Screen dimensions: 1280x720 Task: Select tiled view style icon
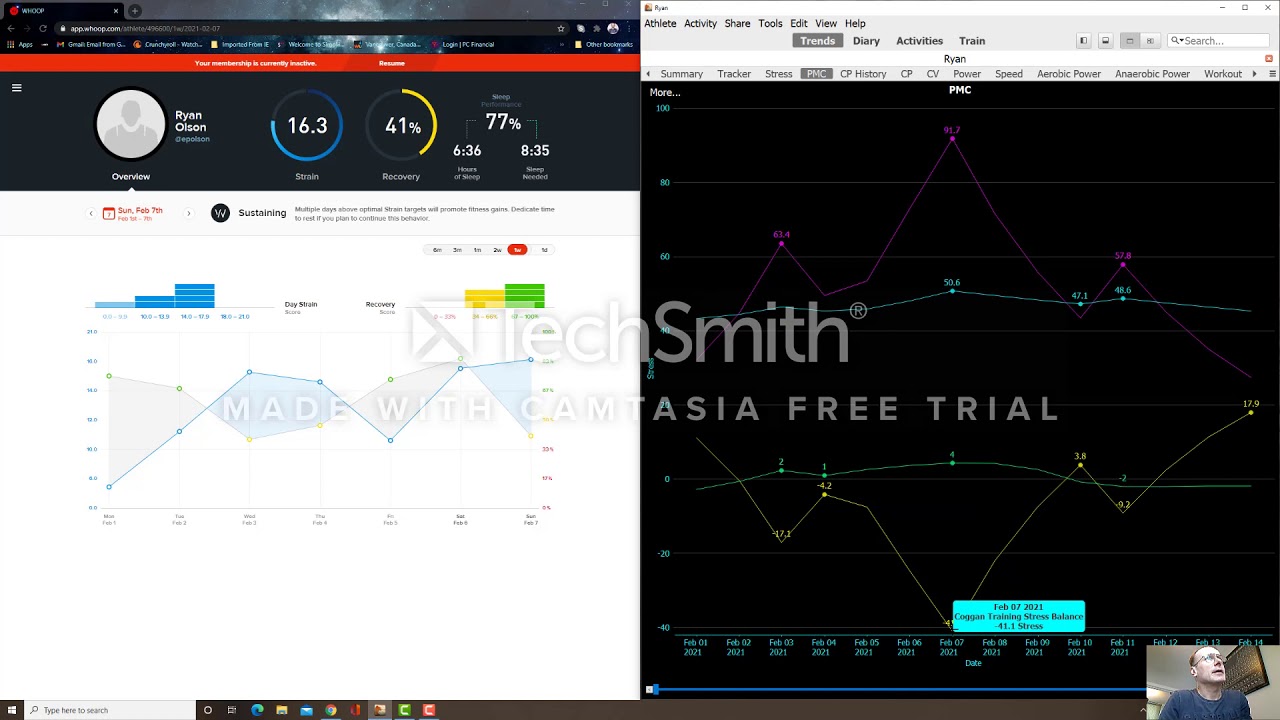[x=1150, y=41]
